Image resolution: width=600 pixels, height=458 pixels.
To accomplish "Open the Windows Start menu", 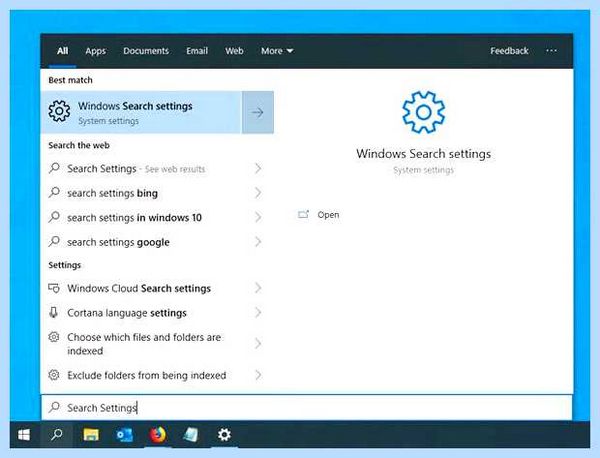I will (24, 435).
